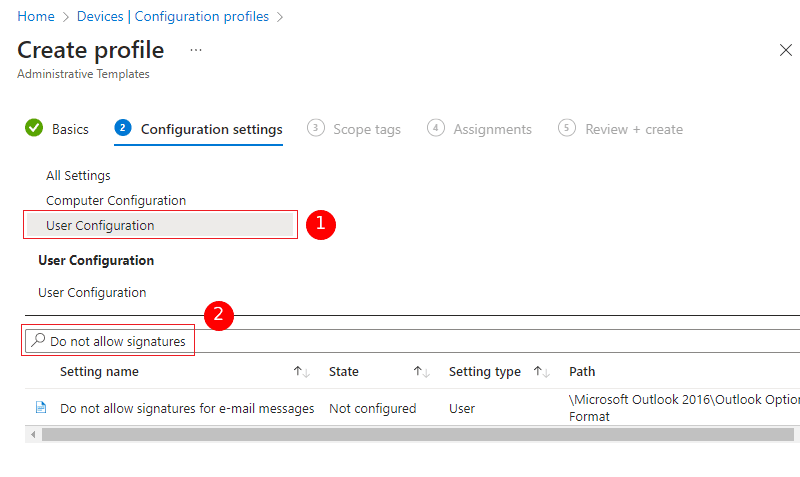Click the green checkmark icon beside Basics
The width and height of the screenshot is (800, 477).
pos(34,128)
